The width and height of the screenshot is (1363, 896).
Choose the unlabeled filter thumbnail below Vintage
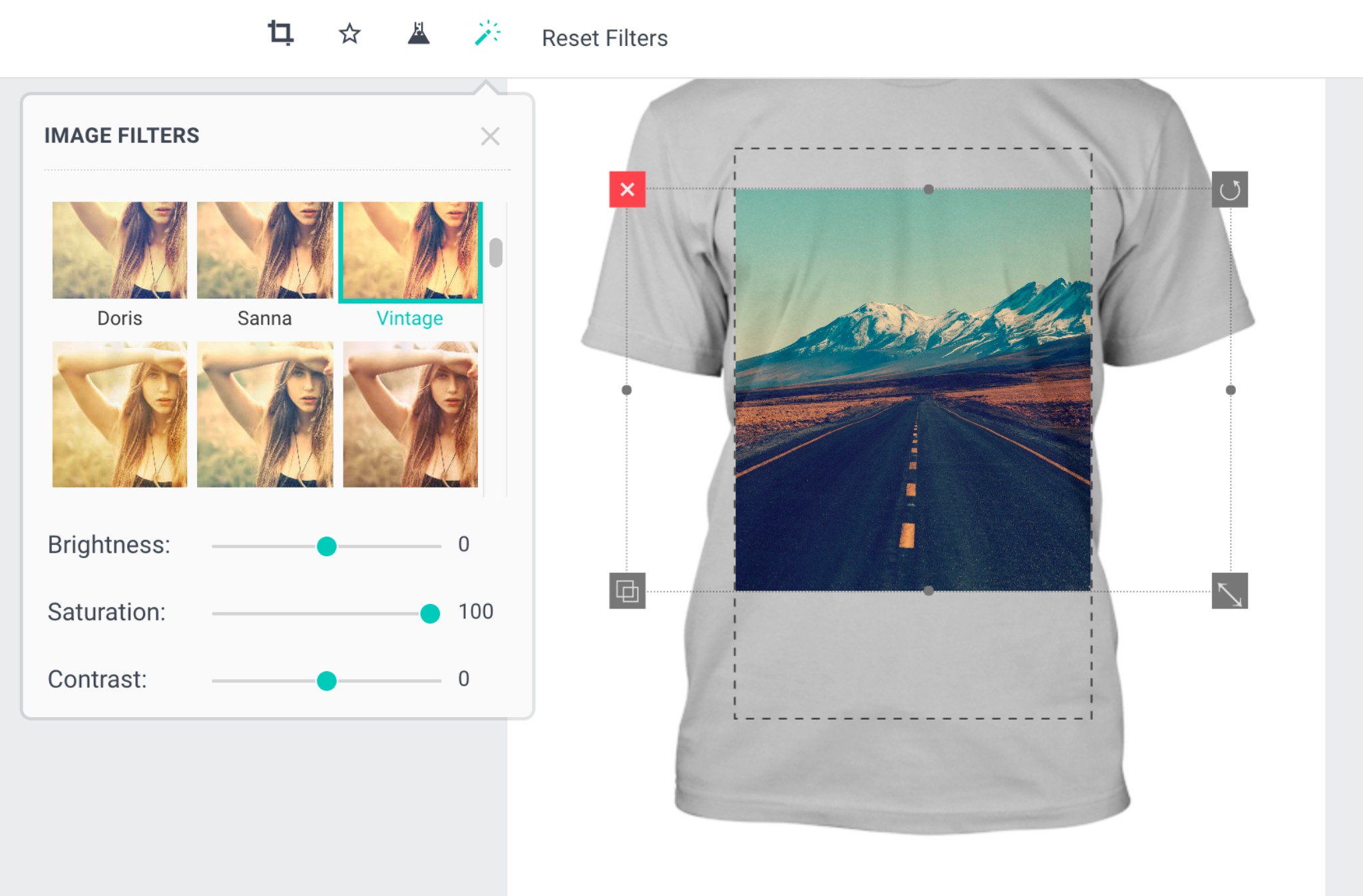click(x=410, y=414)
